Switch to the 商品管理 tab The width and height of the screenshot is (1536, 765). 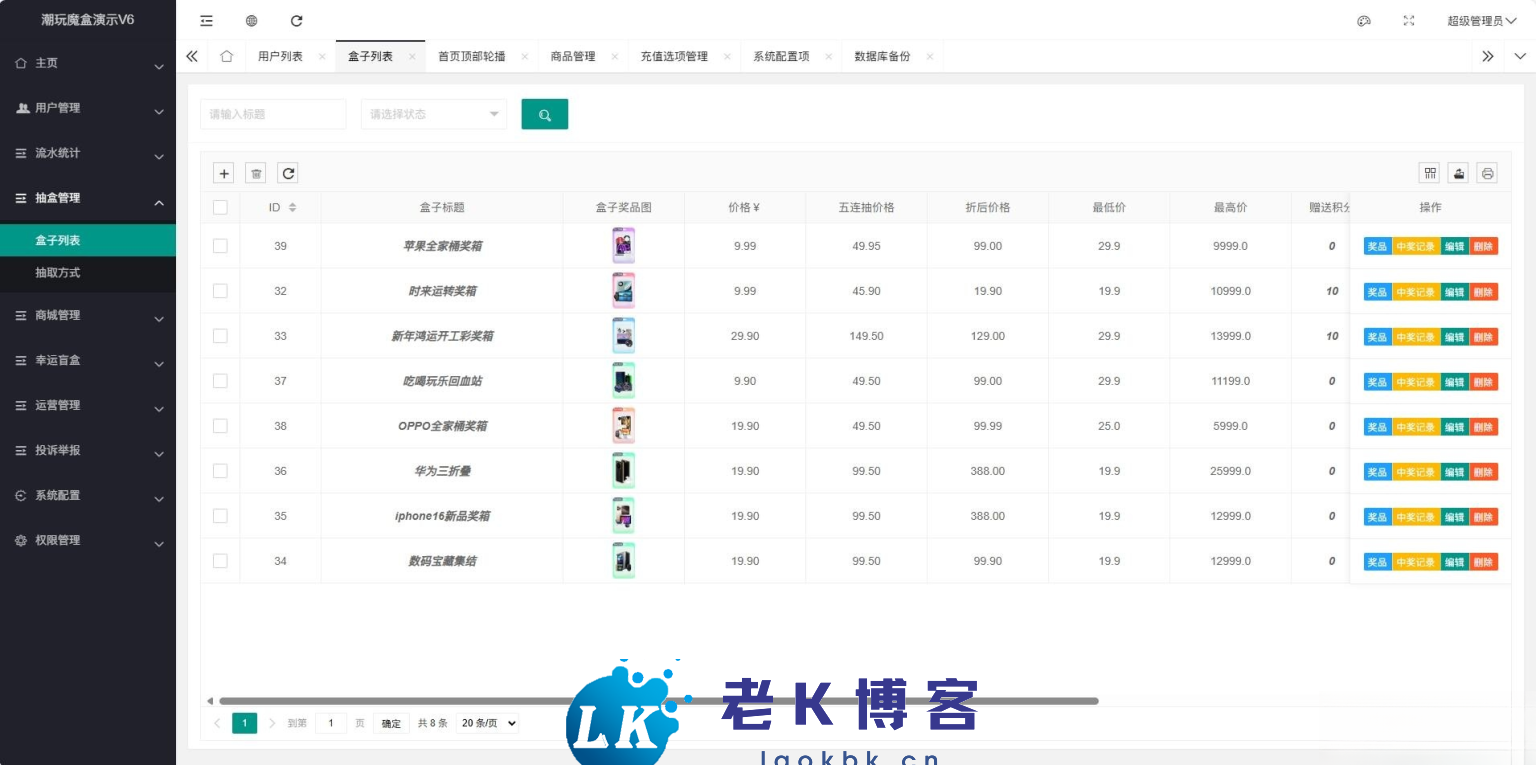click(x=573, y=57)
